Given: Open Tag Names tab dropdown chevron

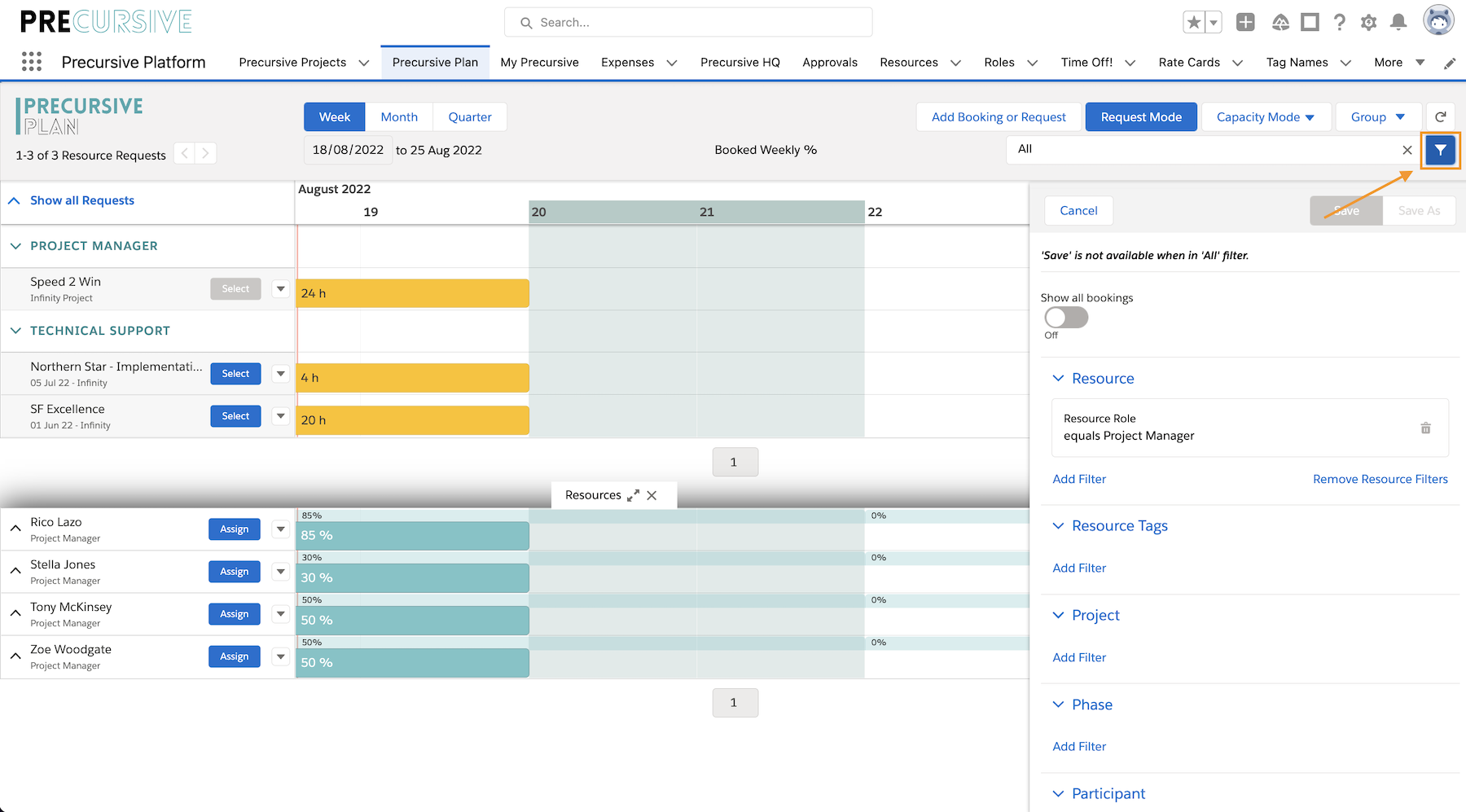Looking at the screenshot, I should (x=1345, y=63).
